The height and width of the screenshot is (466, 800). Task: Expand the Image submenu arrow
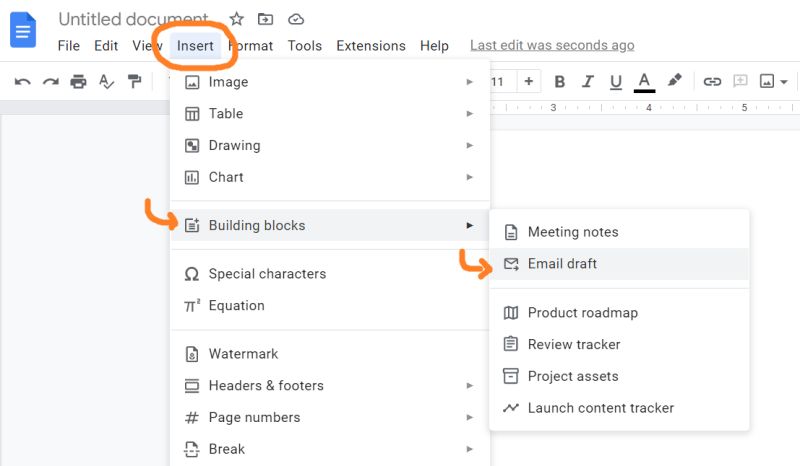point(469,82)
